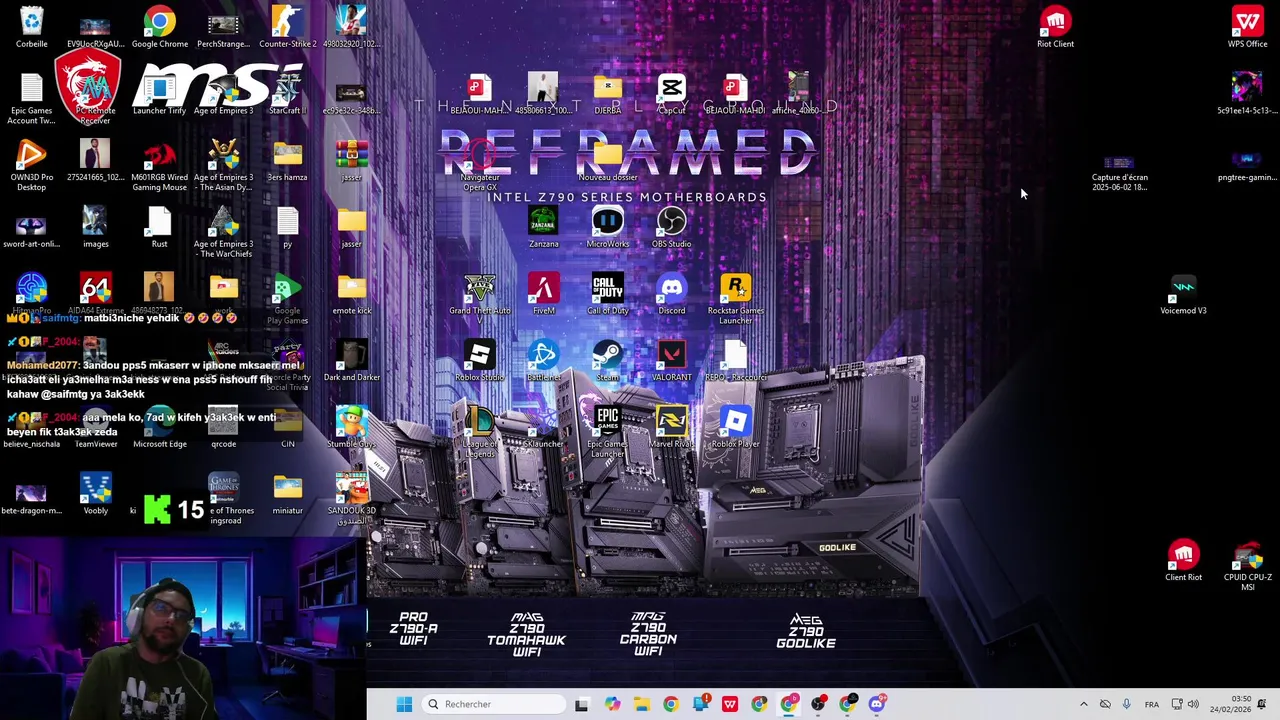1280x720 pixels.
Task: Select the miniatur folder
Action: tap(287, 494)
